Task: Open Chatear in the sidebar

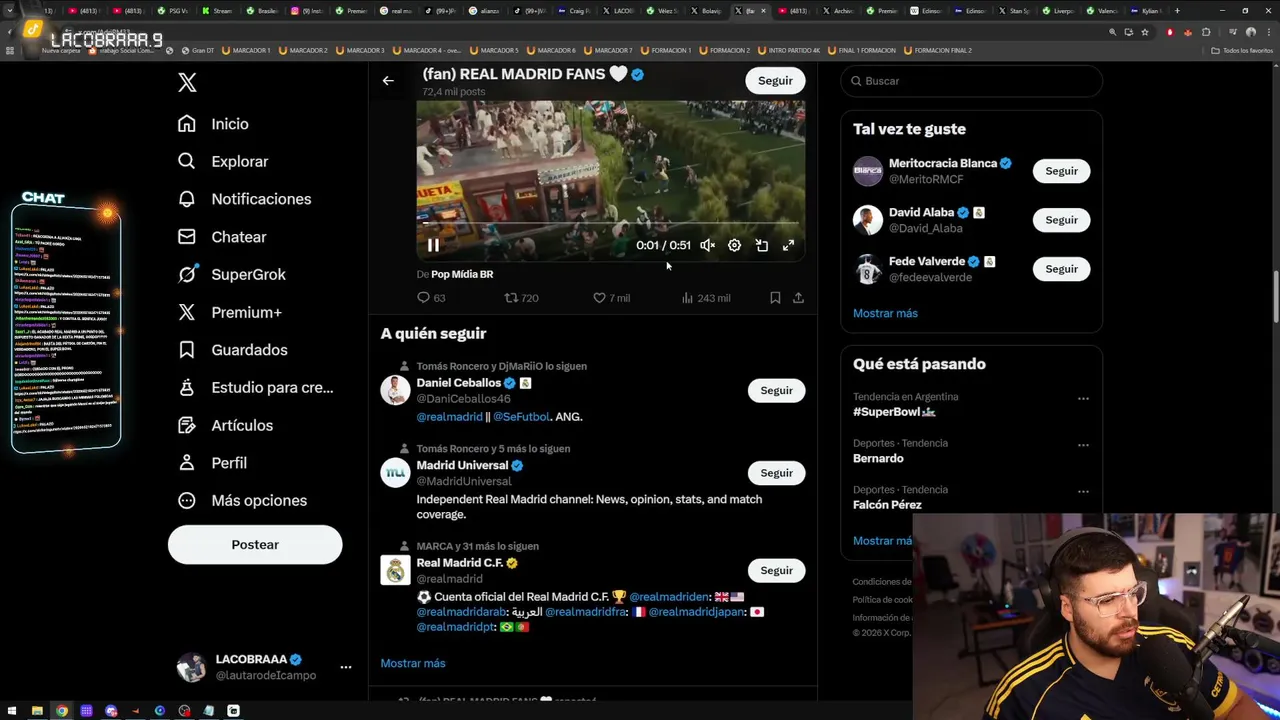Action: 222,237
